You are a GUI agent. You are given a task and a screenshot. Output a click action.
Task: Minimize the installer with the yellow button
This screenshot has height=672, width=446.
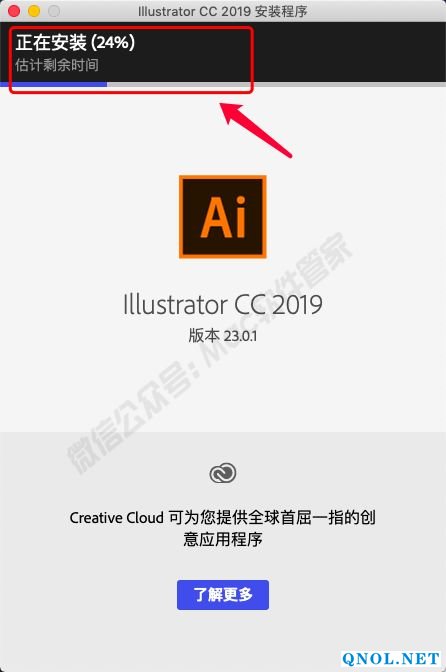click(34, 11)
